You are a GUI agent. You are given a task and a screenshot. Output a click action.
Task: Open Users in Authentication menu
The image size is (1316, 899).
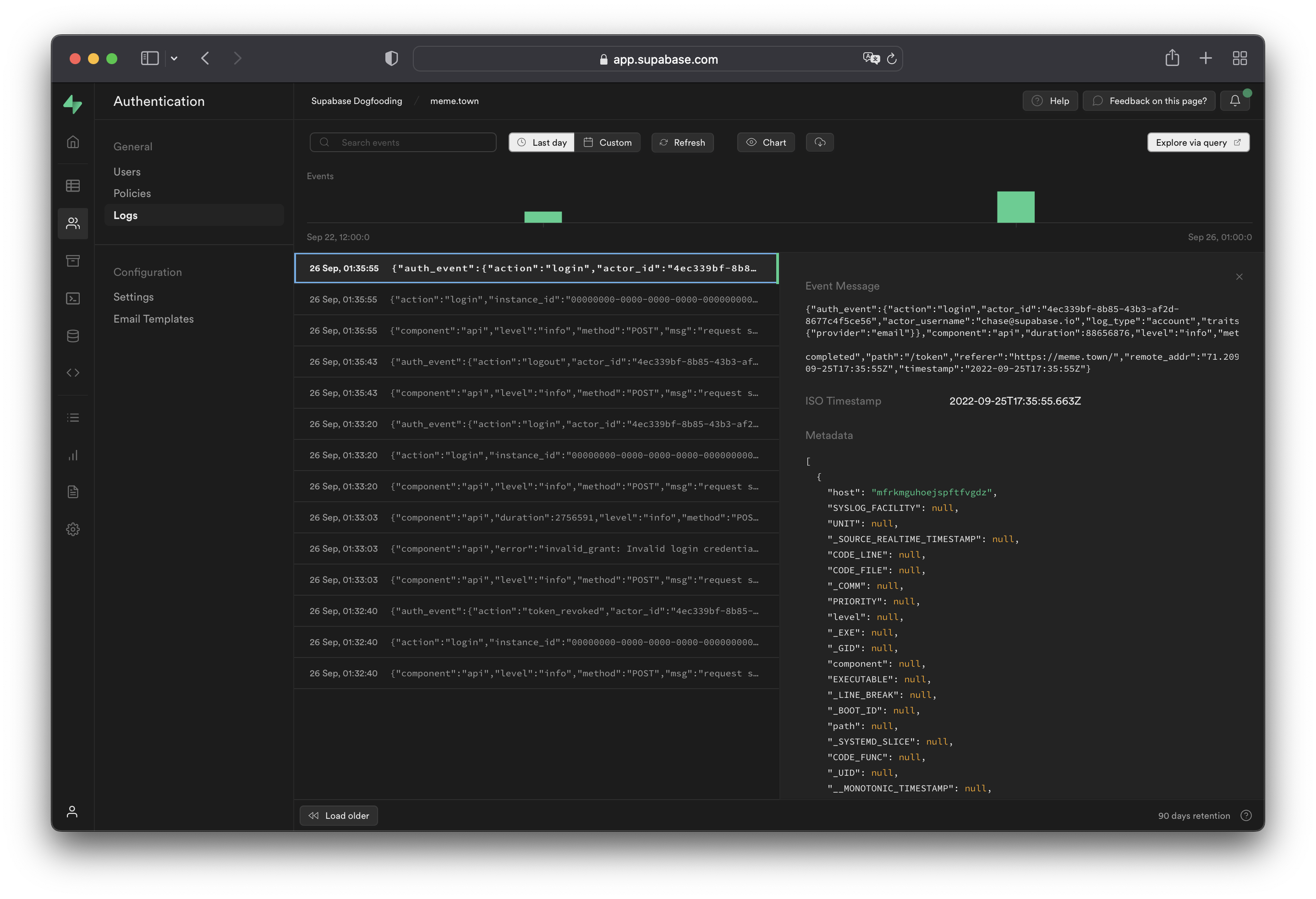127,171
